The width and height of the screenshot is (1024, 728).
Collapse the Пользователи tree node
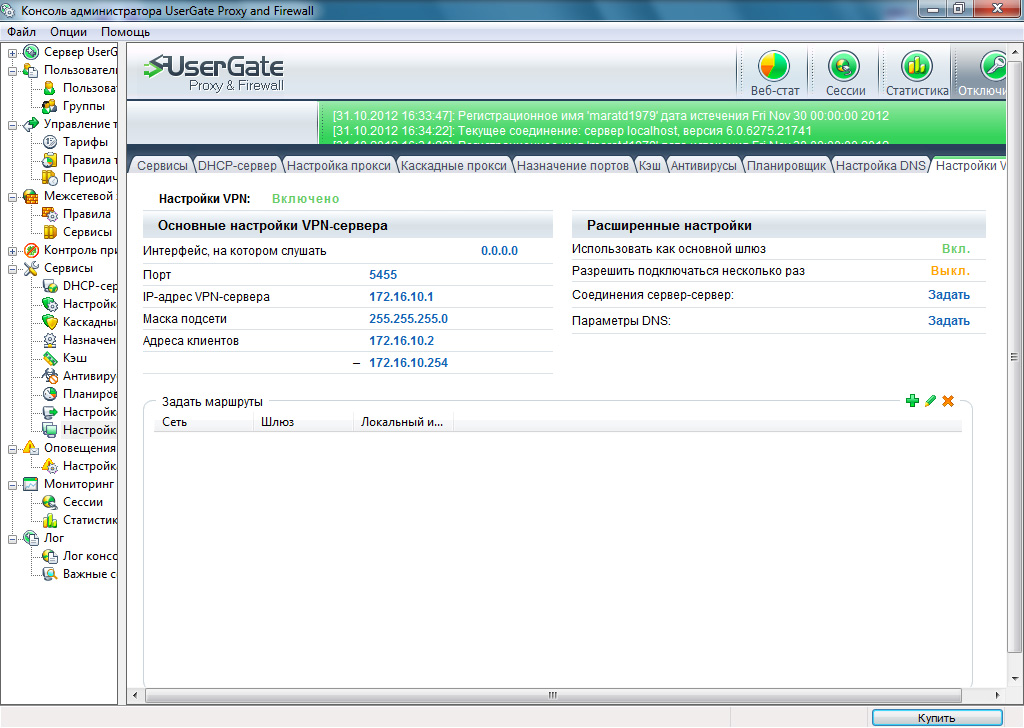[12, 71]
